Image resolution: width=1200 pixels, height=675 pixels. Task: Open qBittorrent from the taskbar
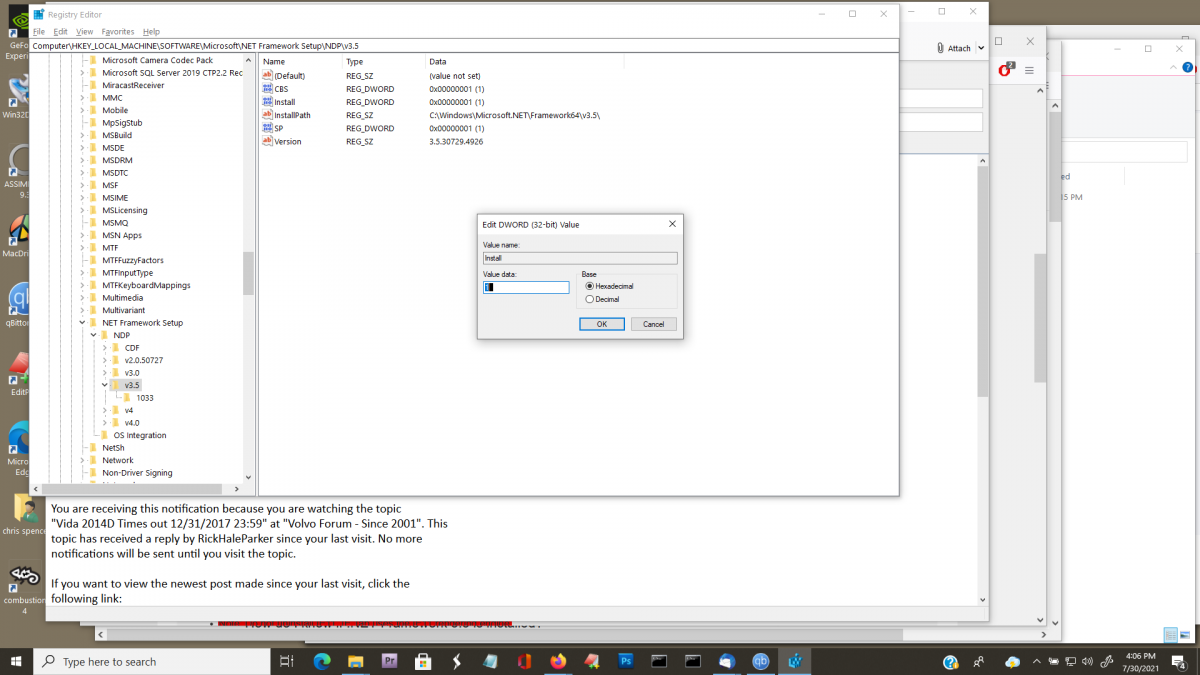coord(760,661)
